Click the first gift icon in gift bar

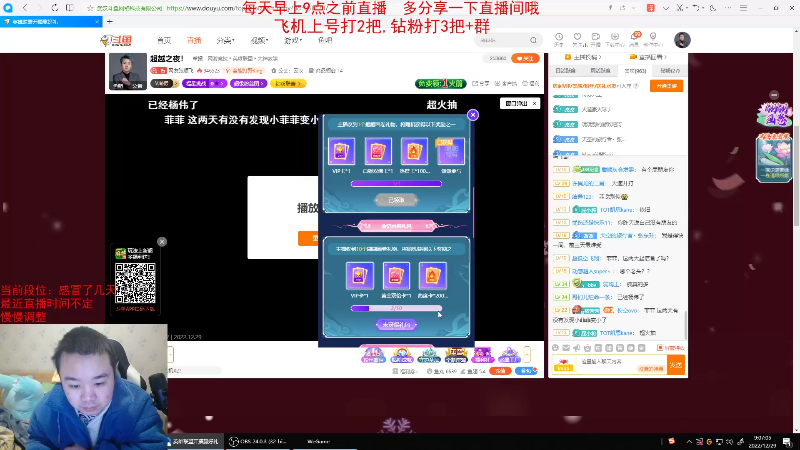(x=373, y=355)
